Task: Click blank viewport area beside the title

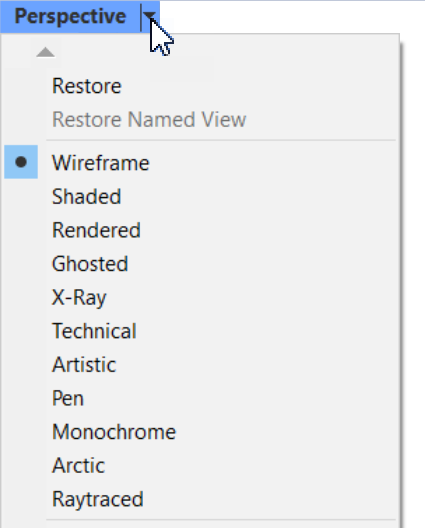Action: (x=292, y=17)
